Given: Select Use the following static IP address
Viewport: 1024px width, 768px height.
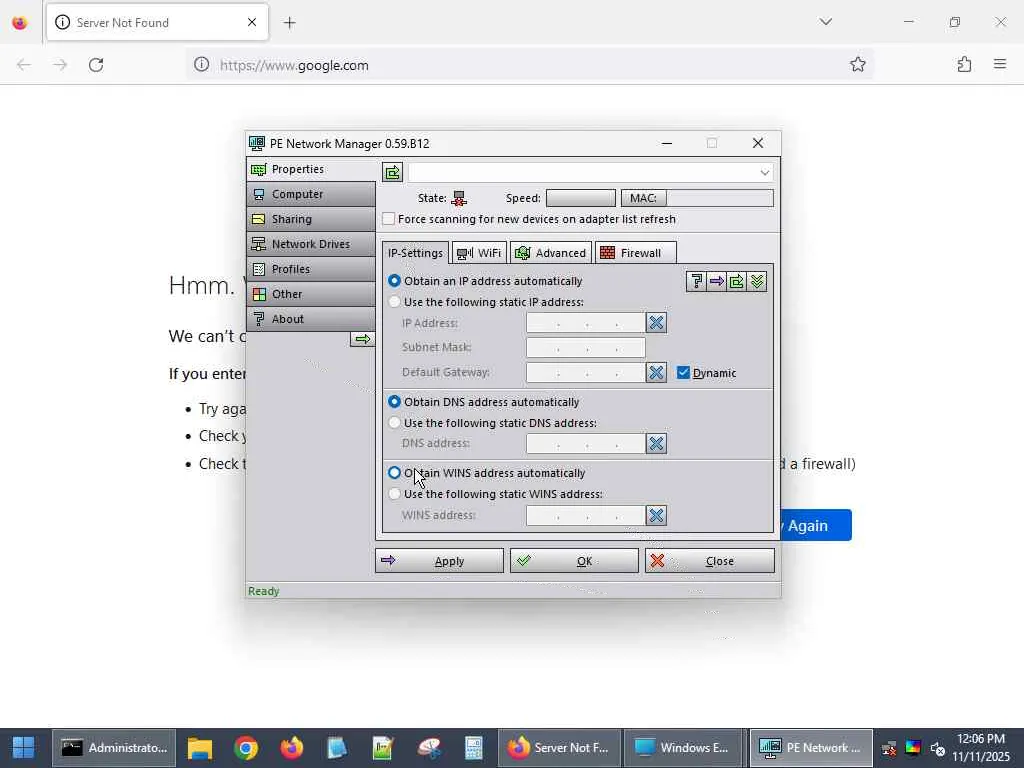Looking at the screenshot, I should (394, 302).
